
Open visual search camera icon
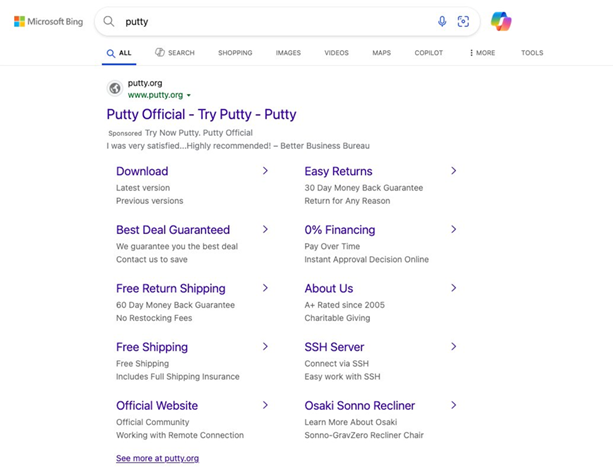463,22
